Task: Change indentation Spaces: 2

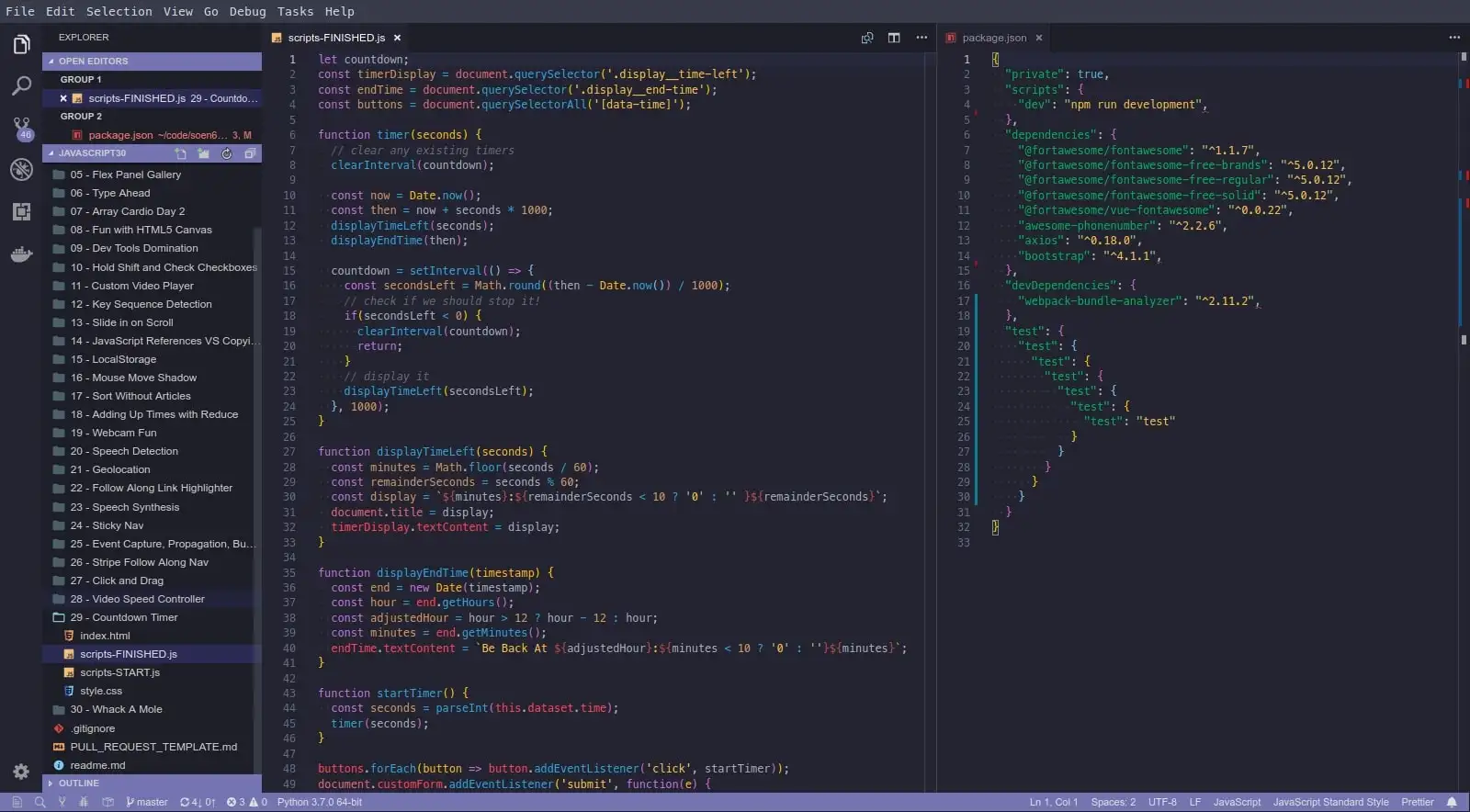Action: pos(1114,802)
